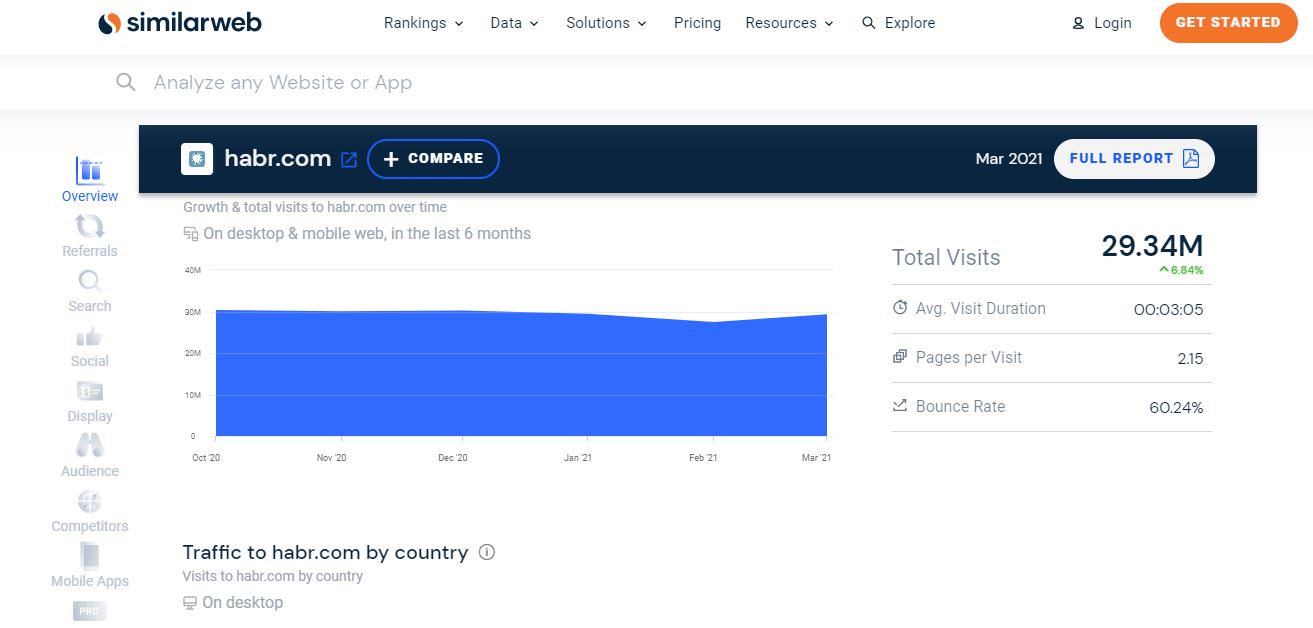Click the habr.com site title

pos(277,158)
